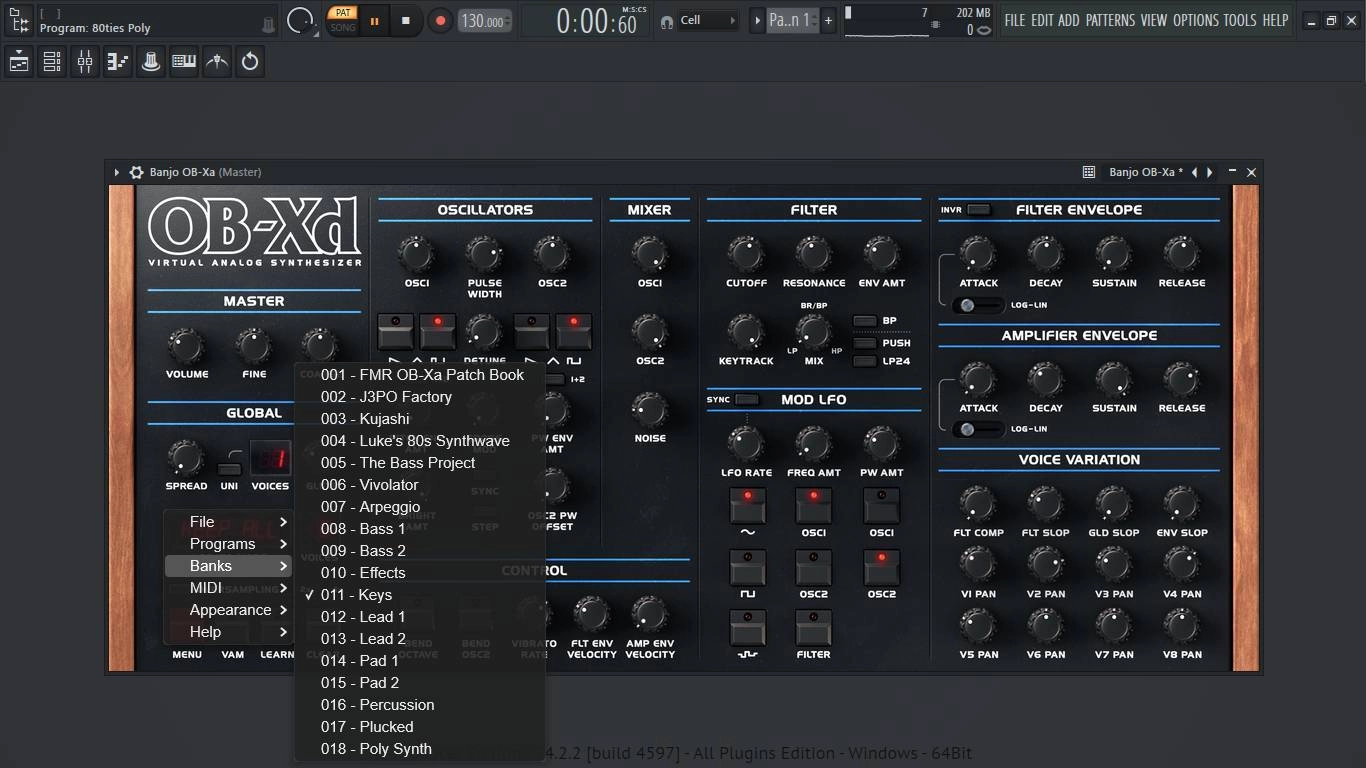The image size is (1366, 768).
Task: Expand the MIDI submenu
Action: coord(228,588)
